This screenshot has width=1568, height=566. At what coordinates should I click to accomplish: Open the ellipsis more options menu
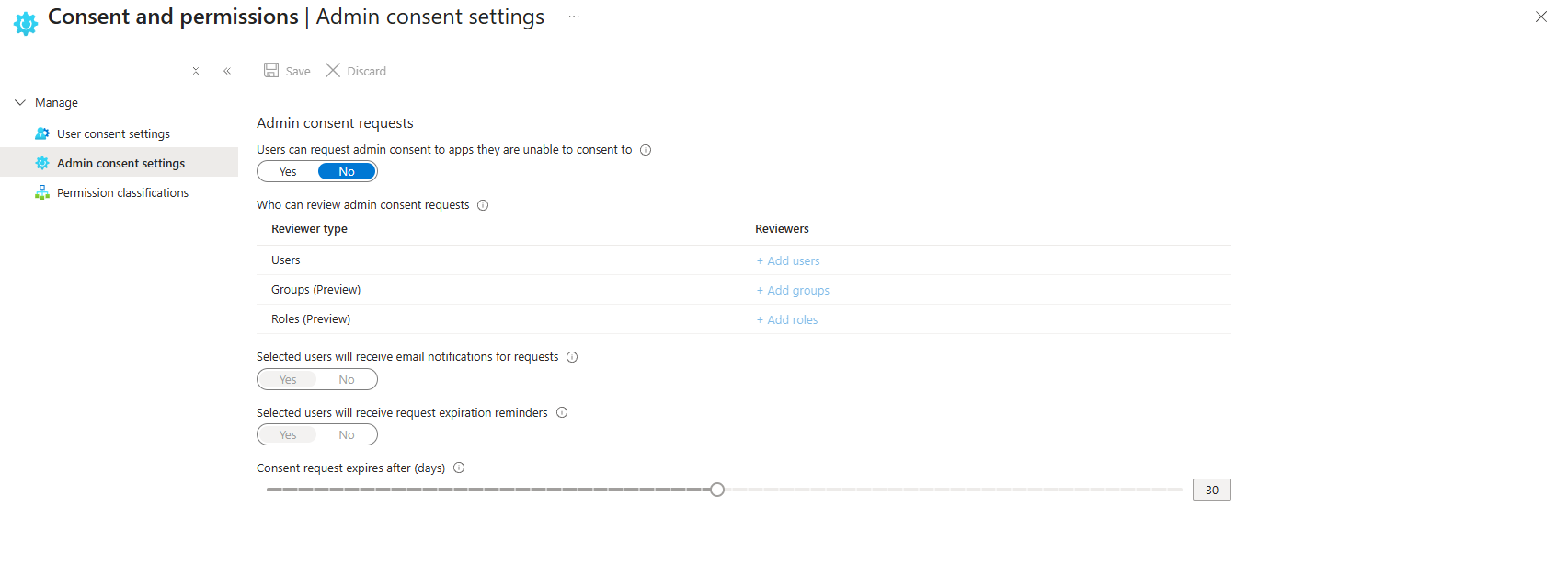click(x=574, y=17)
